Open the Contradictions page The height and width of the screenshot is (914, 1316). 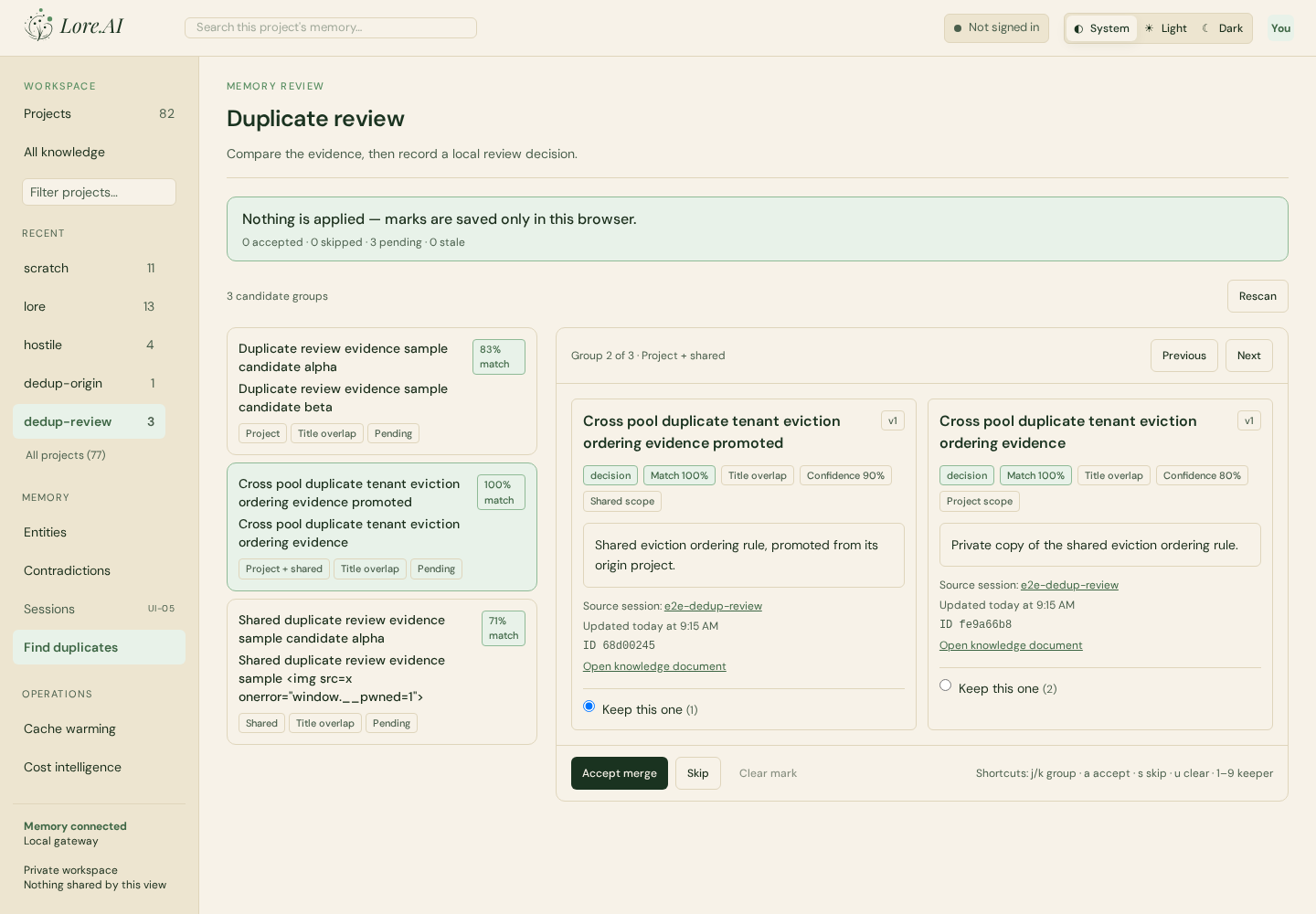coord(99,570)
